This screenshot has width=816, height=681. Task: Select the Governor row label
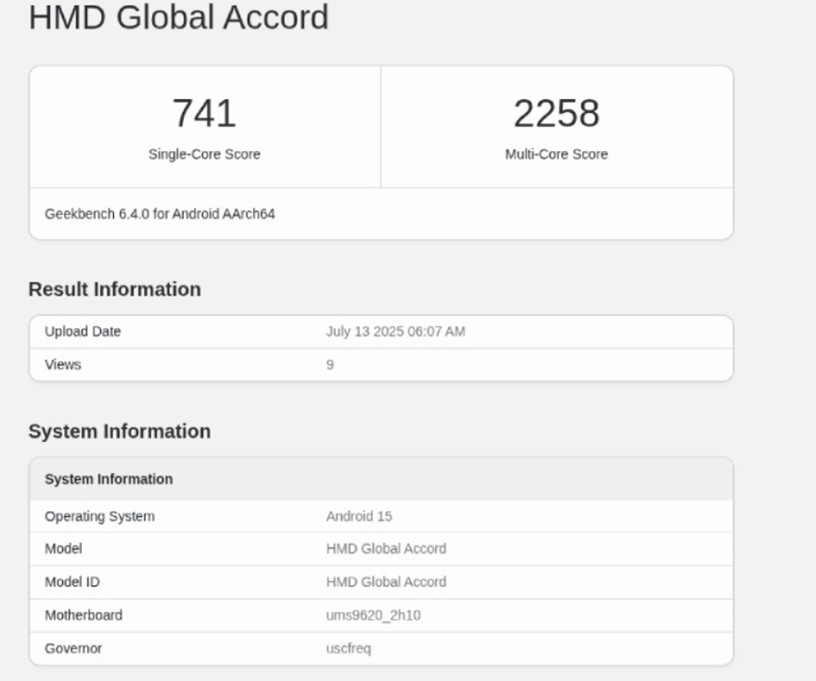click(73, 648)
